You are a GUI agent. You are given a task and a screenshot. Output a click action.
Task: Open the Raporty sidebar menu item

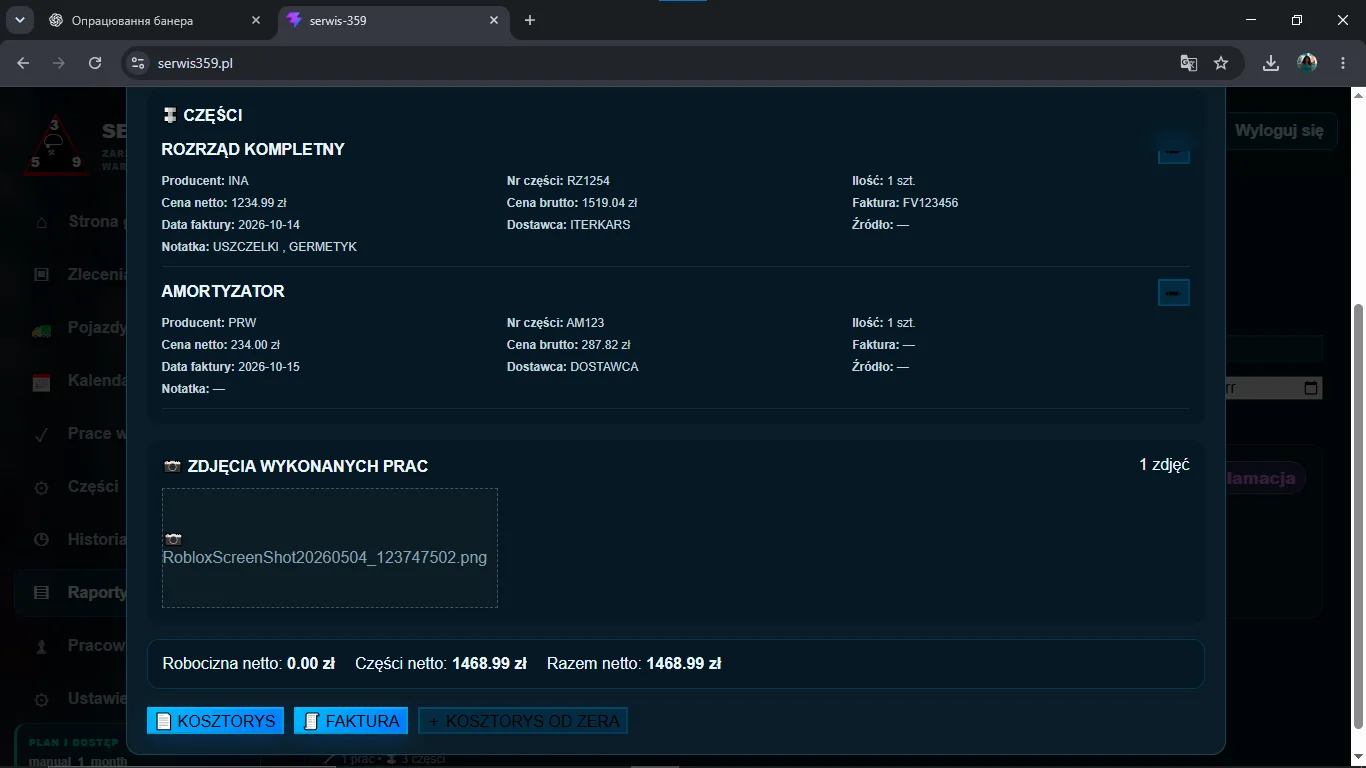point(71,592)
